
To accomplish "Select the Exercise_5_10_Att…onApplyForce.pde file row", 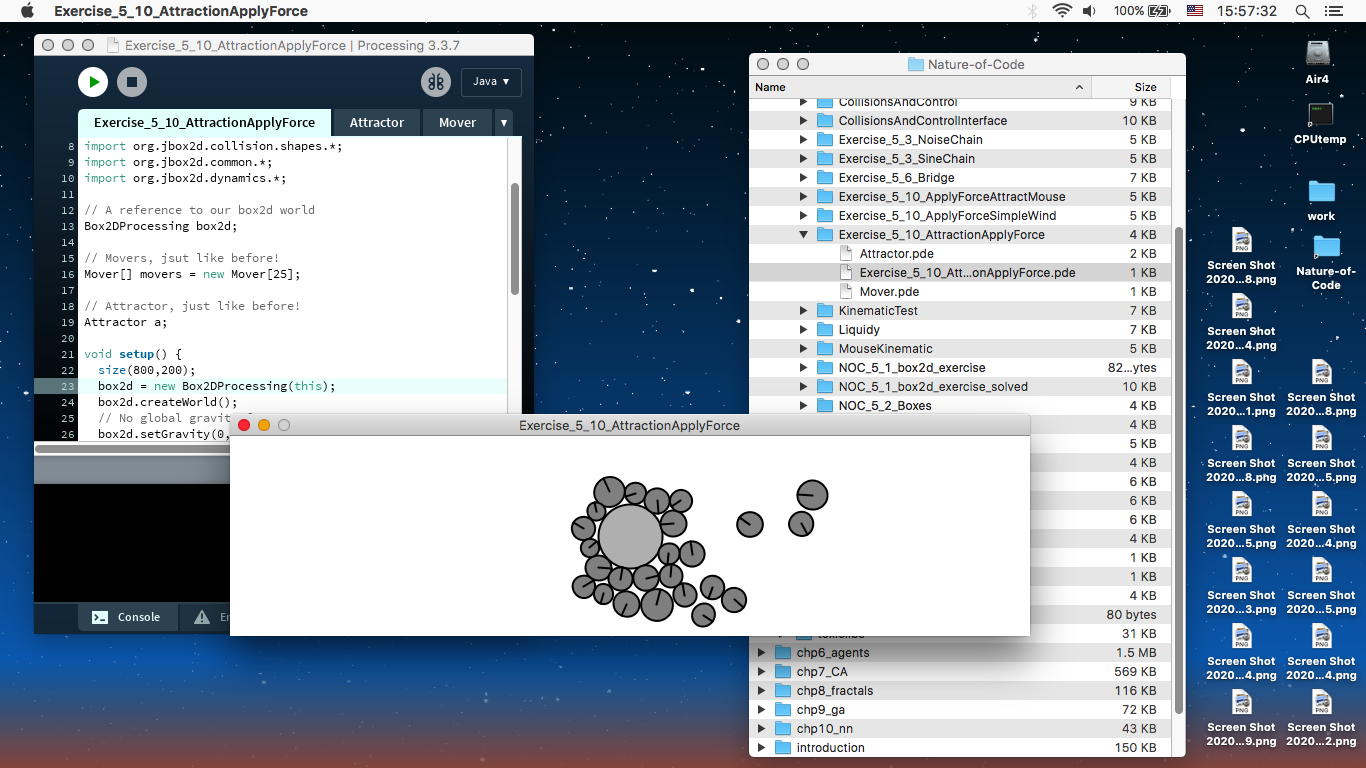I will click(x=958, y=273).
